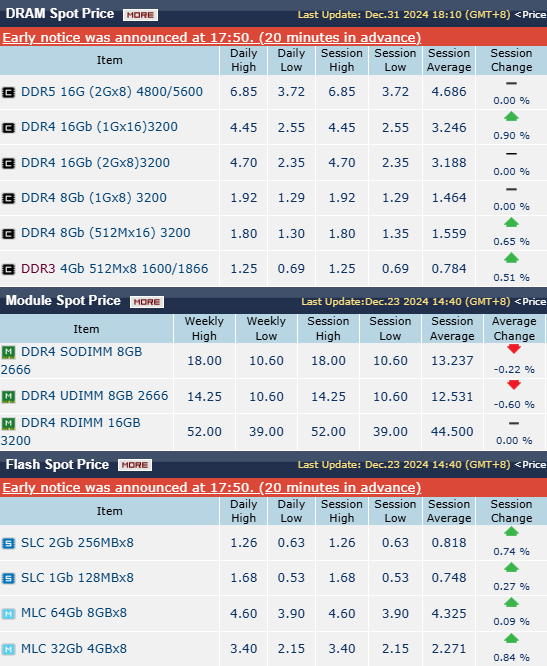
Task: Open the Flash early notice announcement link
Action: click(211, 487)
